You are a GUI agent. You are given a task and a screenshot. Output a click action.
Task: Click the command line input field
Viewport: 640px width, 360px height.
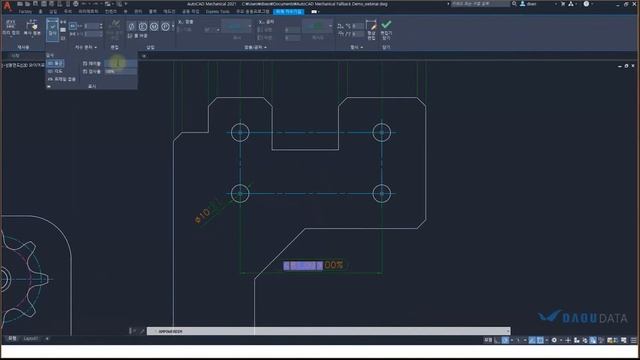[x=329, y=331]
